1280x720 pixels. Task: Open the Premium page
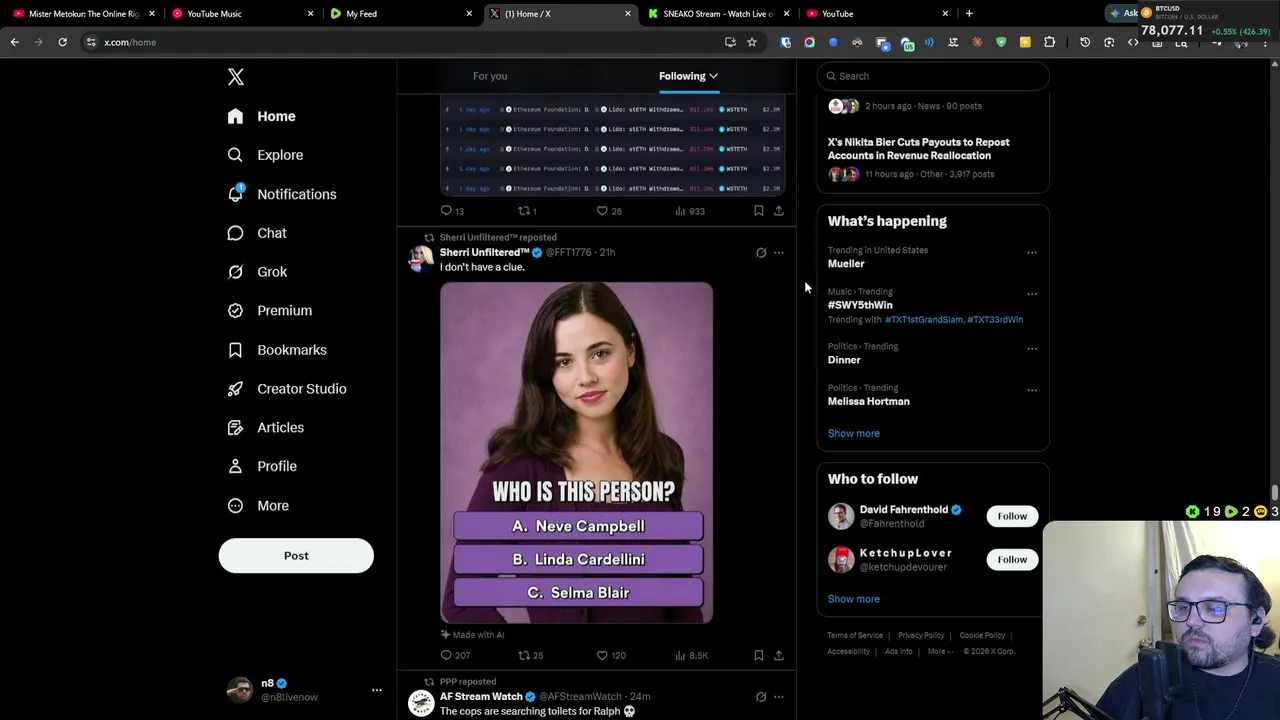pos(269,311)
